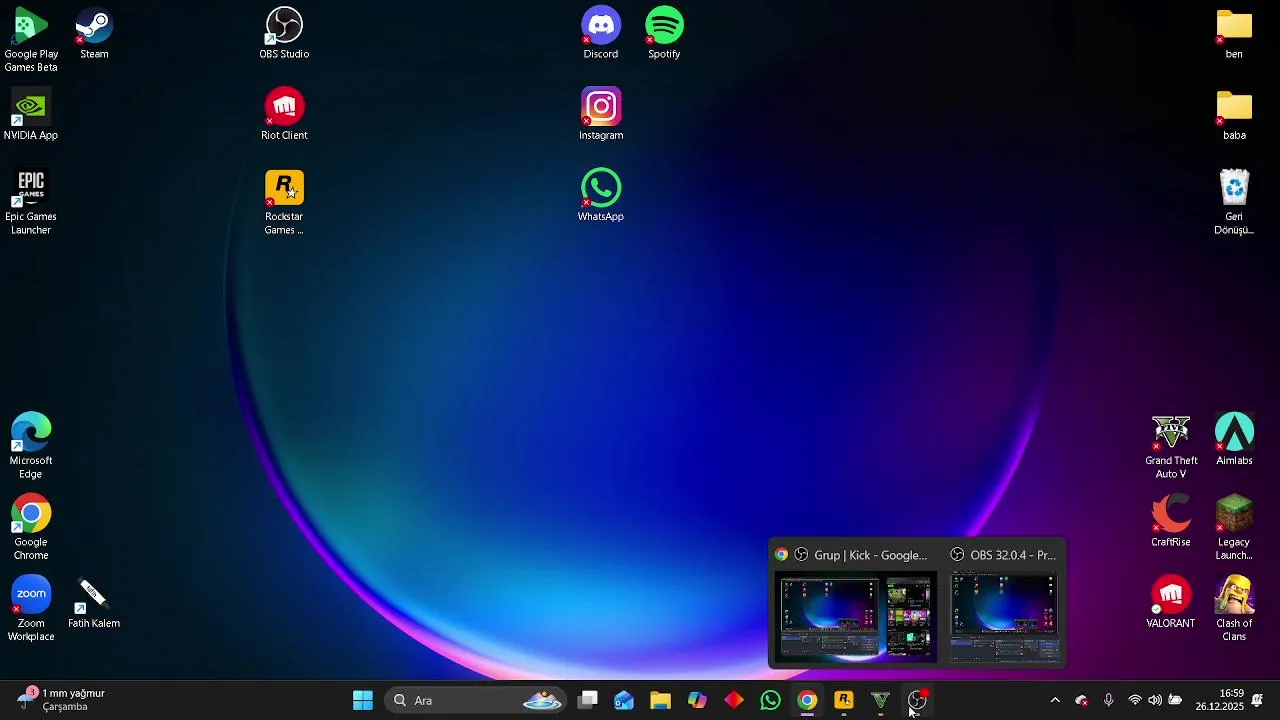This screenshot has height=720, width=1280.
Task: Click the OBS Studio taskbar button
Action: 917,700
